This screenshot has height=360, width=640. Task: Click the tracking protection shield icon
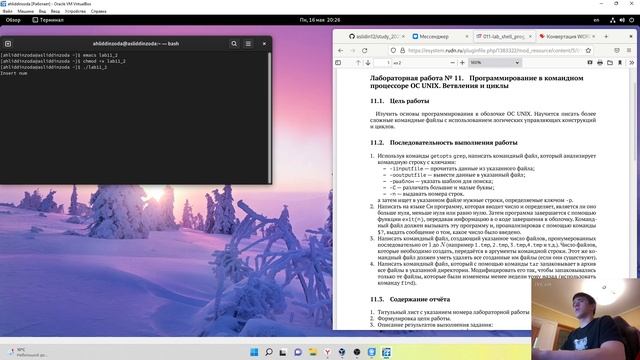393,51
